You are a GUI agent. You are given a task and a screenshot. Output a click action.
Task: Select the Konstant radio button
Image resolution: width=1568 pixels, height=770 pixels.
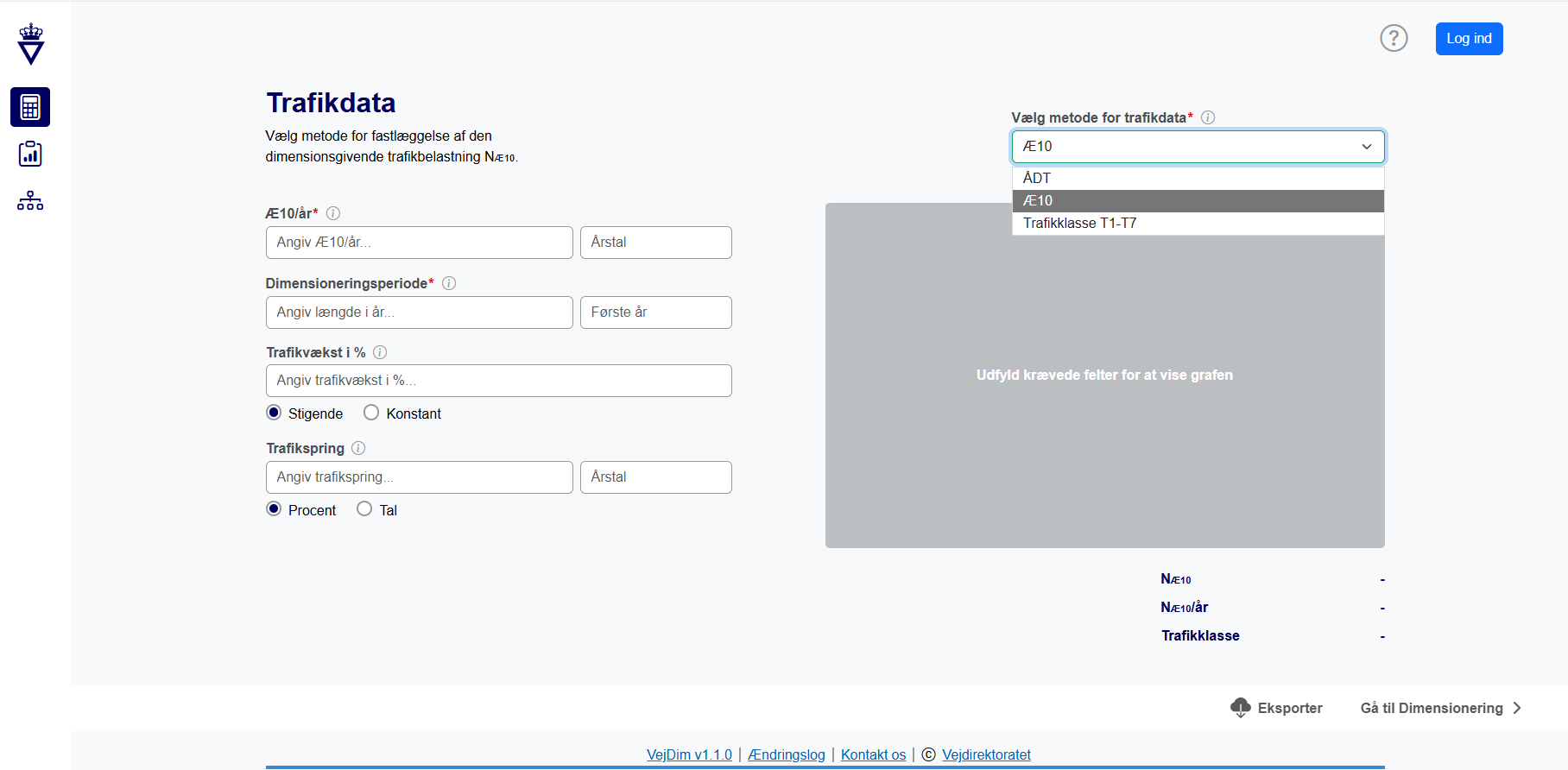(x=371, y=413)
